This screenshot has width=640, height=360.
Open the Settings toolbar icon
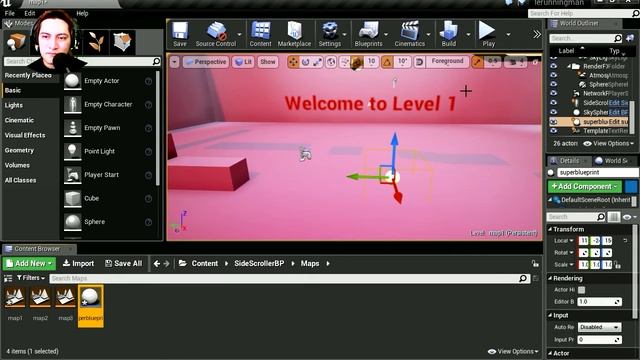pyautogui.click(x=330, y=34)
